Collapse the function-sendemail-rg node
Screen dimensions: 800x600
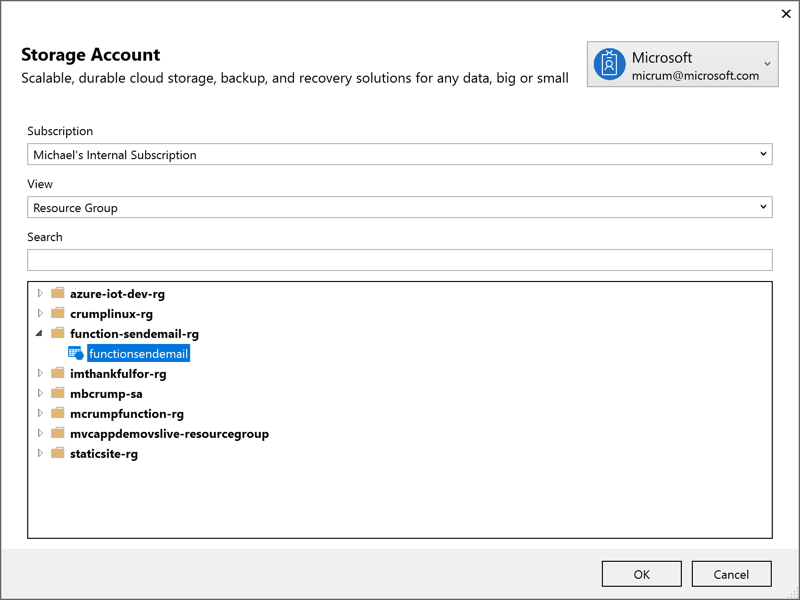[x=40, y=333]
